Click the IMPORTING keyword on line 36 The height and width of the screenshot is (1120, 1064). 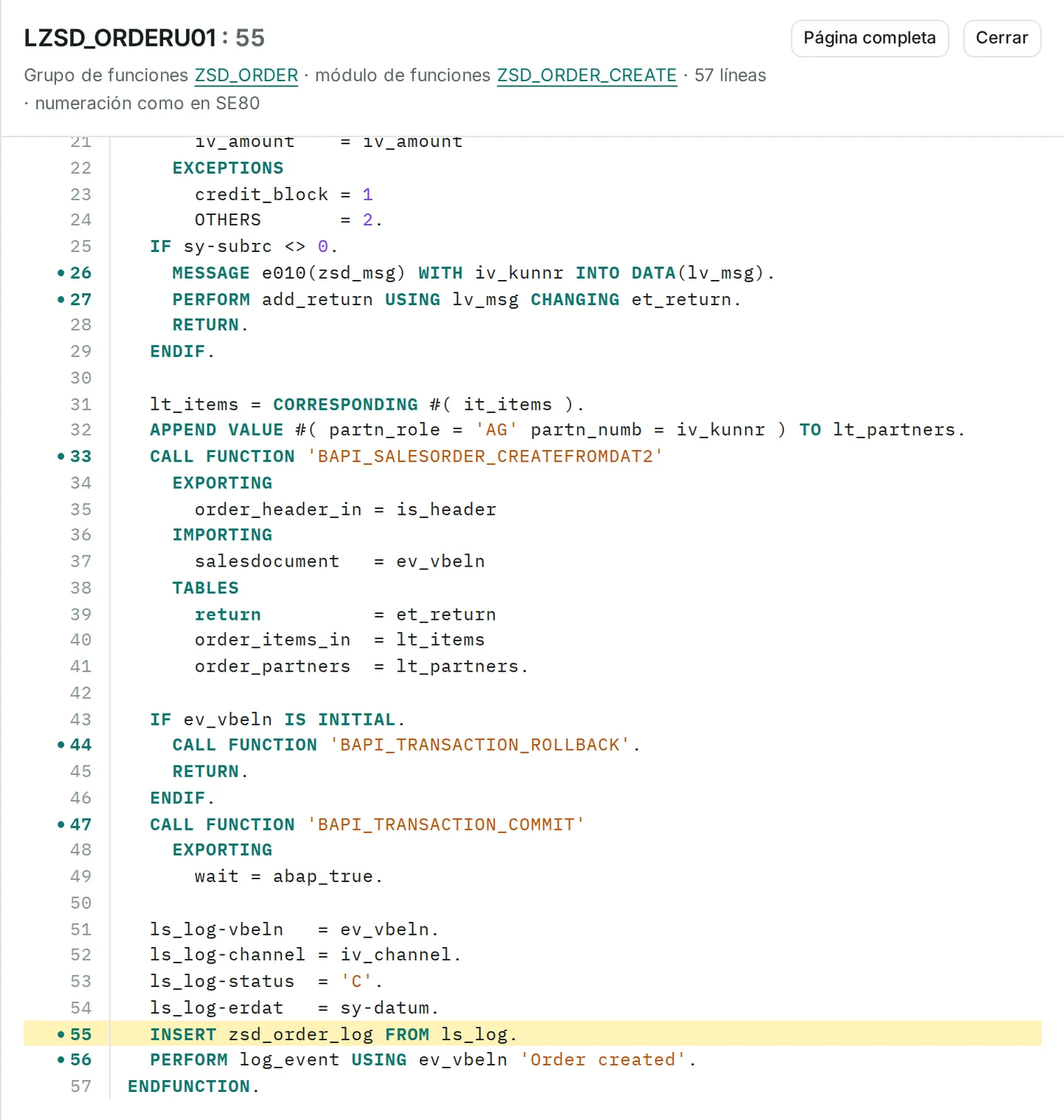222,535
